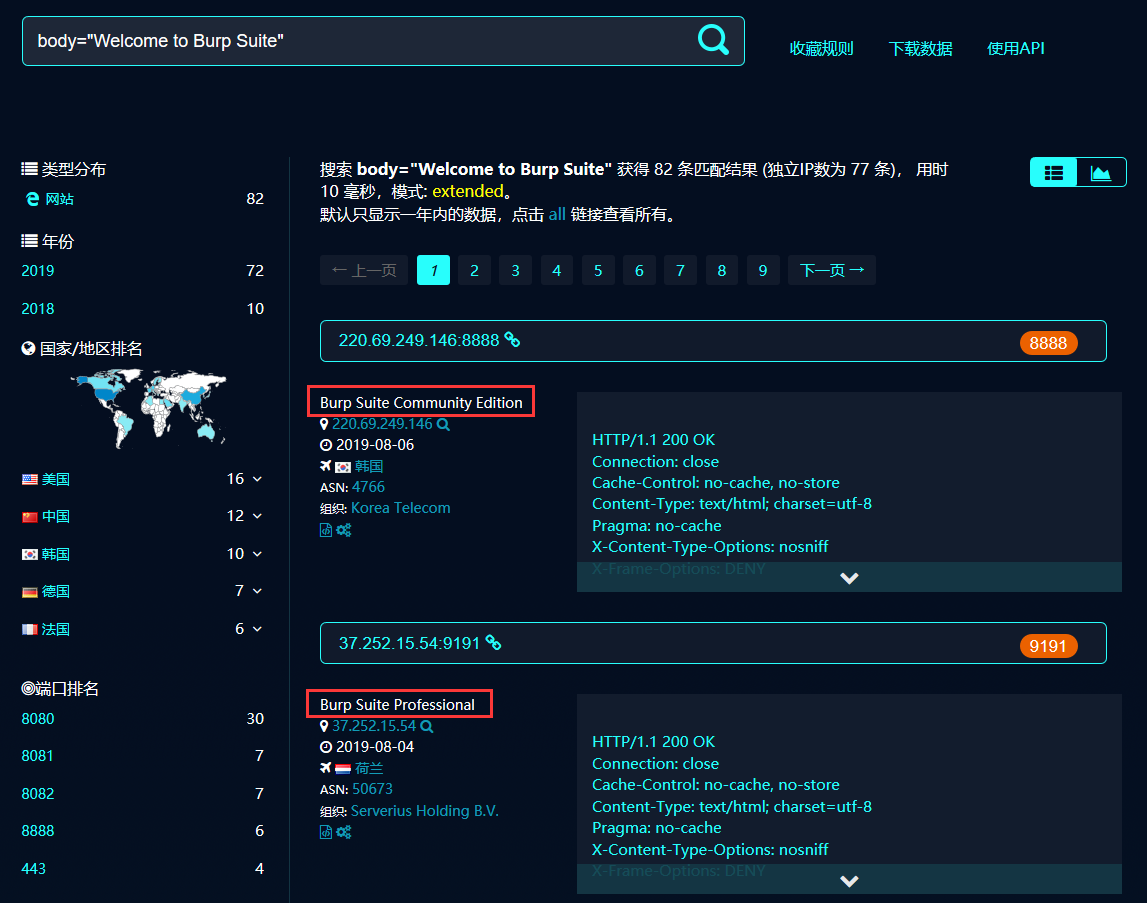
Task: Expand the 中国 country entry
Action: (x=257, y=517)
